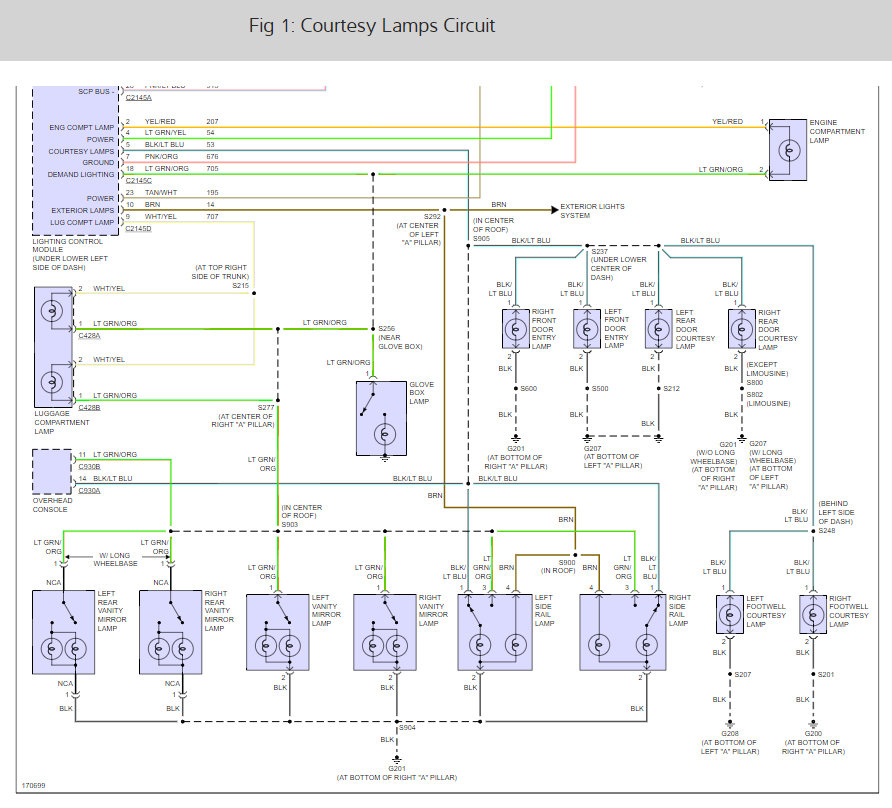Image resolution: width=892 pixels, height=808 pixels.
Task: Click the Left Rear Vanity Mirror Lamp box
Action: [64, 632]
